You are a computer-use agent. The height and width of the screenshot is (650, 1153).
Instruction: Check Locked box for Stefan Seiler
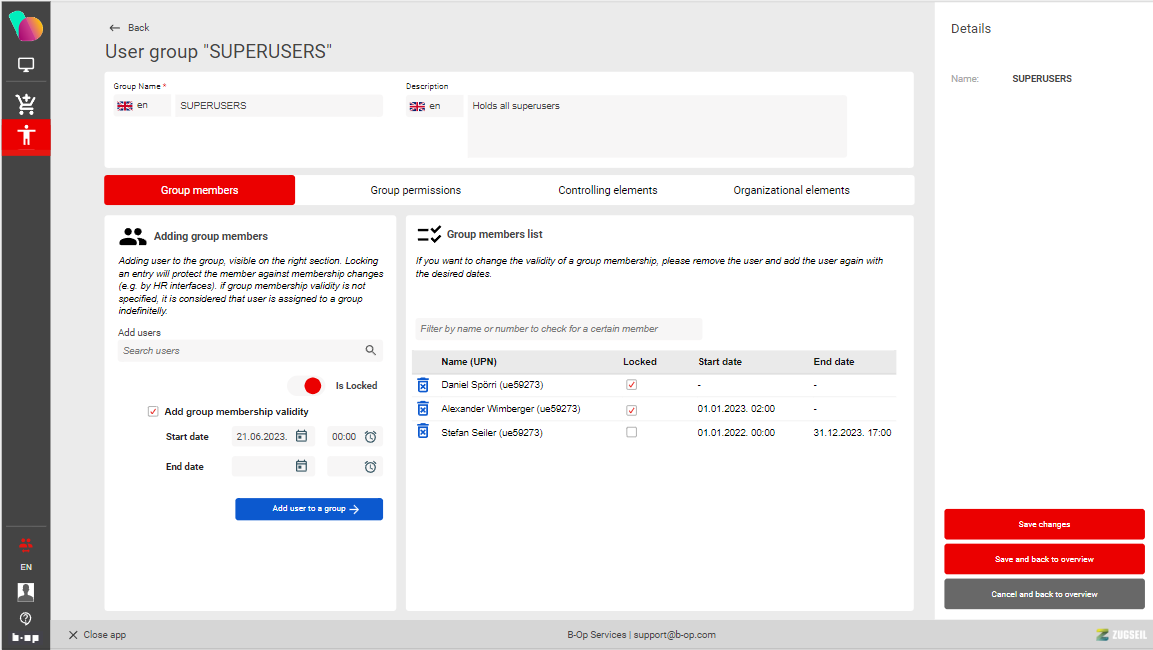tap(631, 433)
